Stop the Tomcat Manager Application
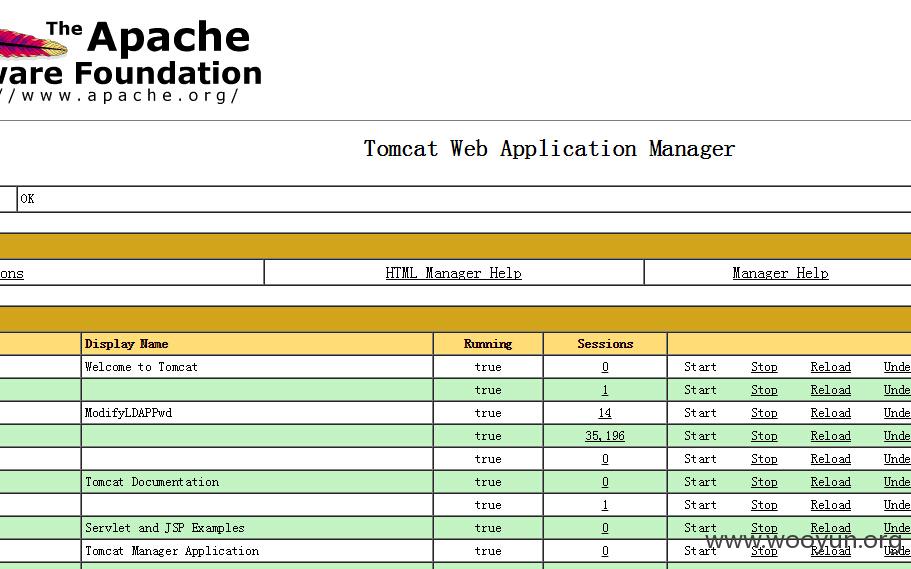This screenshot has width=911, height=569. coord(764,551)
